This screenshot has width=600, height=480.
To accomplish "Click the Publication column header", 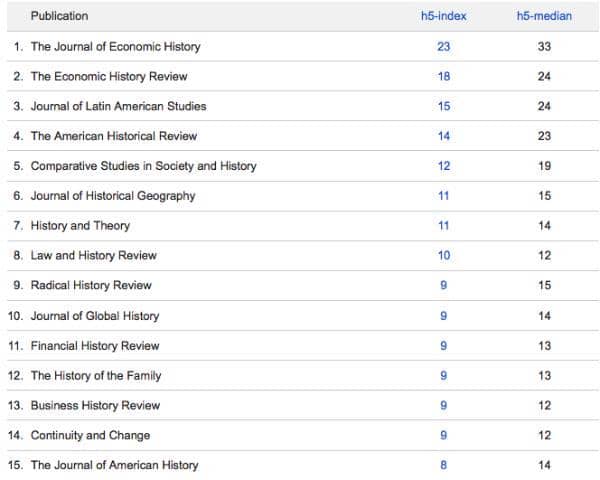I will click(59, 16).
